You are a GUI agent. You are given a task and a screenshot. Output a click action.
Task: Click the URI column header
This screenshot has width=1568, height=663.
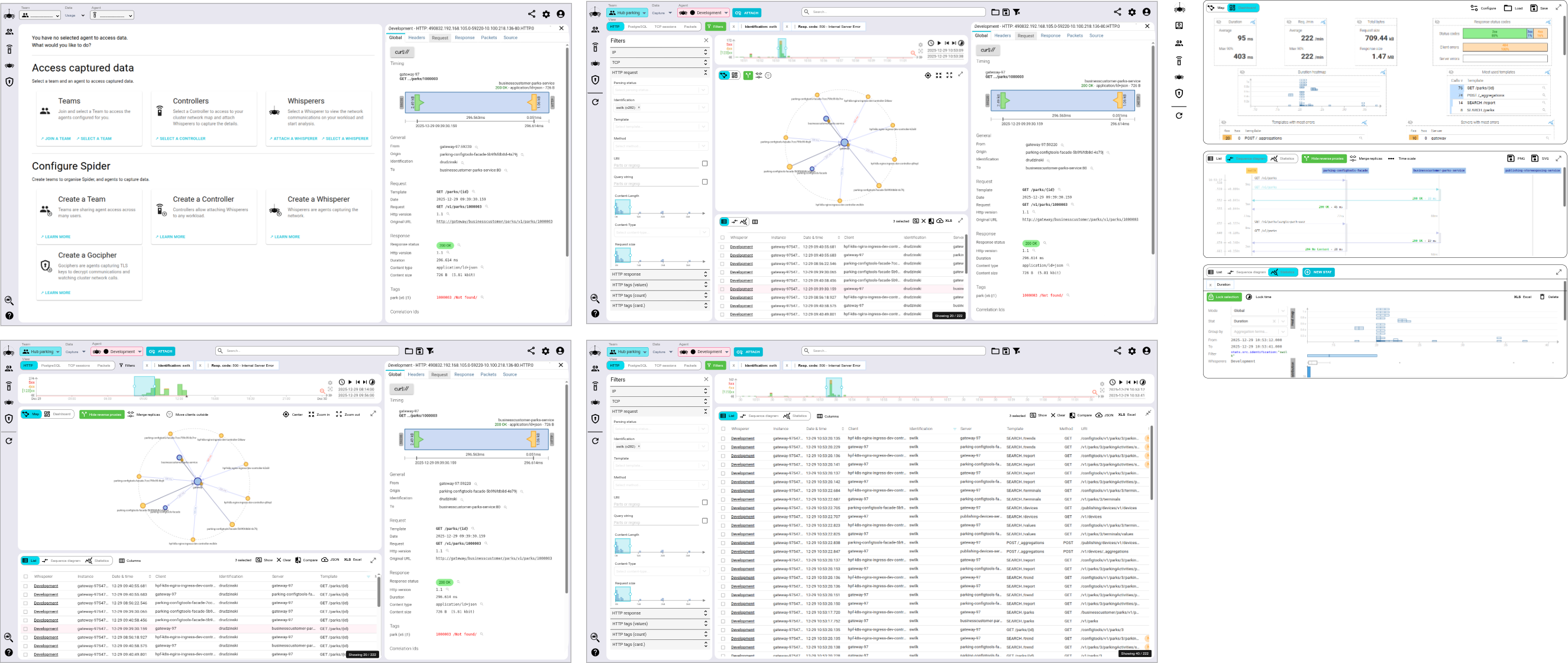(x=1084, y=429)
